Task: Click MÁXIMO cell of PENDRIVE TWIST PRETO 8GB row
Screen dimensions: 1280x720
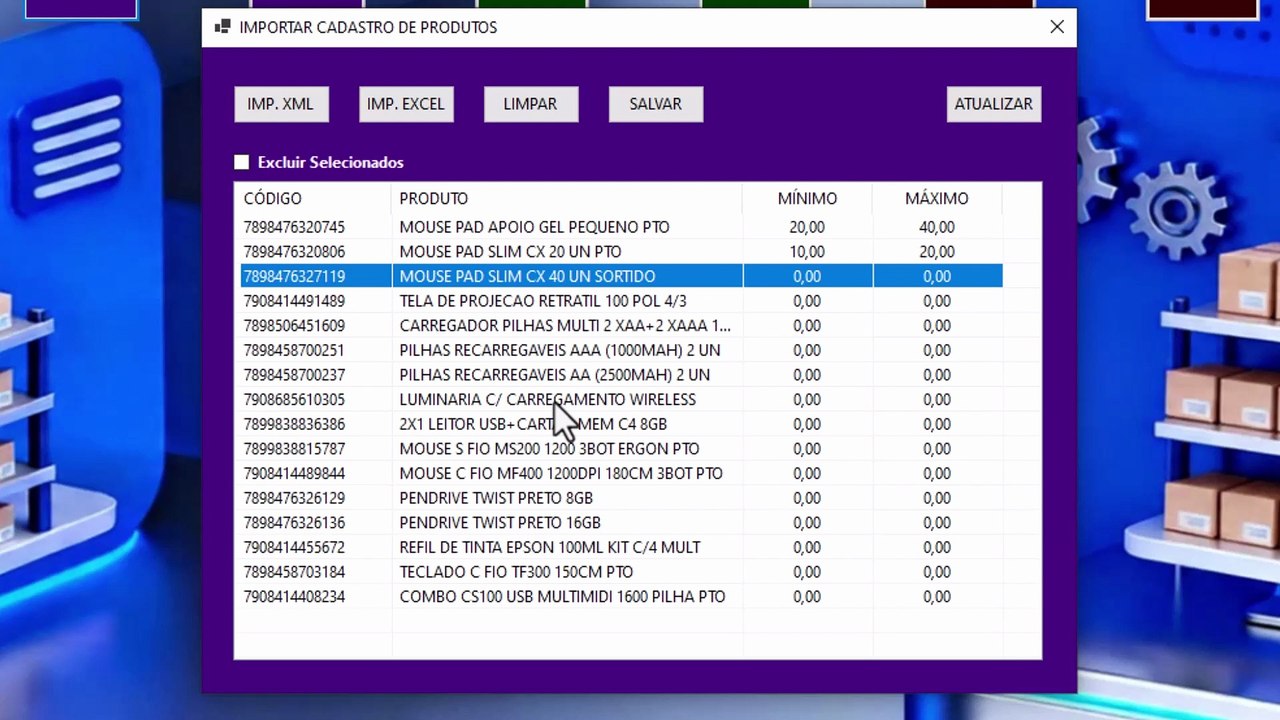Action: click(x=937, y=498)
